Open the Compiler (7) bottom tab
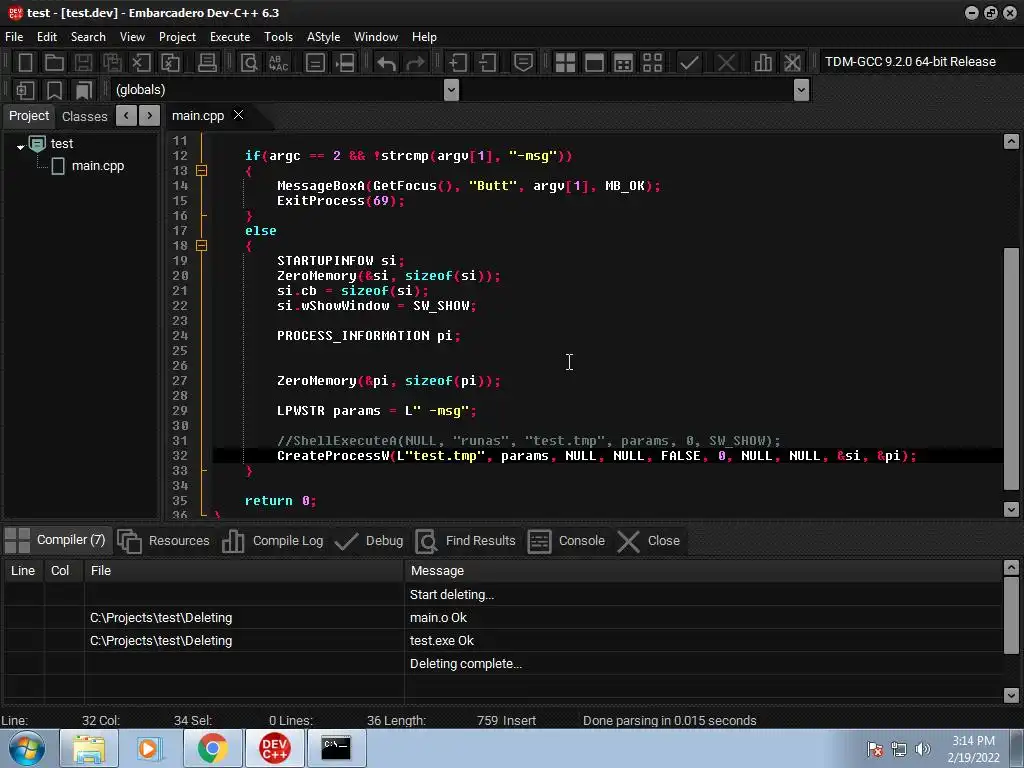Viewport: 1024px width, 768px height. [57, 540]
